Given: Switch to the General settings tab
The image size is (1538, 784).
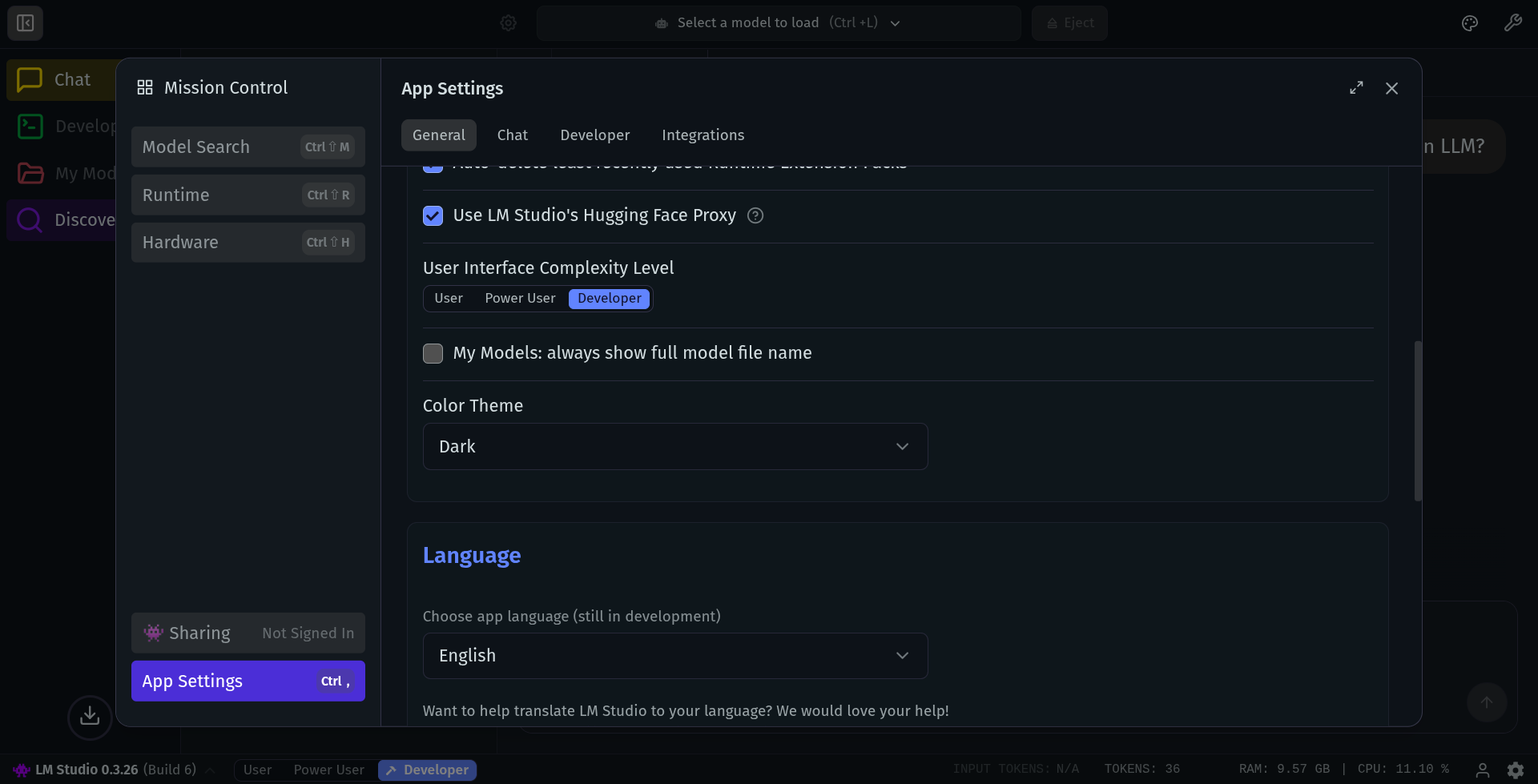Looking at the screenshot, I should click(438, 135).
